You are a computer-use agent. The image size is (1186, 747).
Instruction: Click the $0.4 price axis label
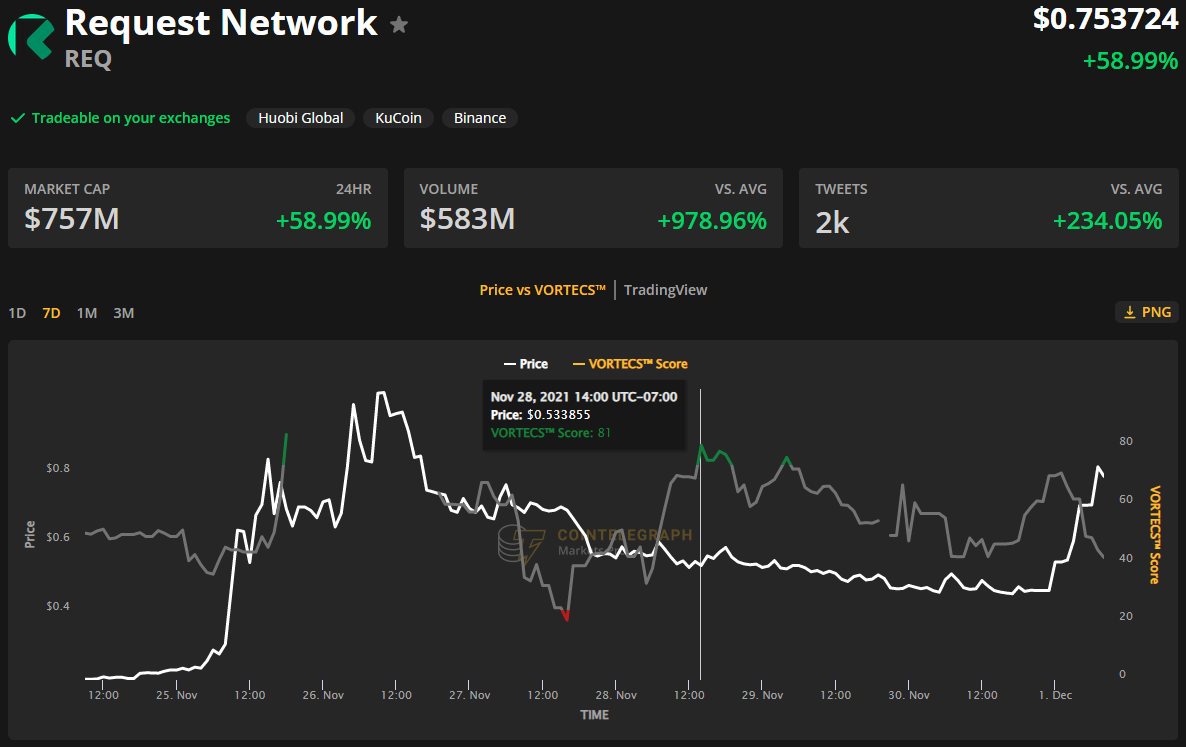coord(57,606)
